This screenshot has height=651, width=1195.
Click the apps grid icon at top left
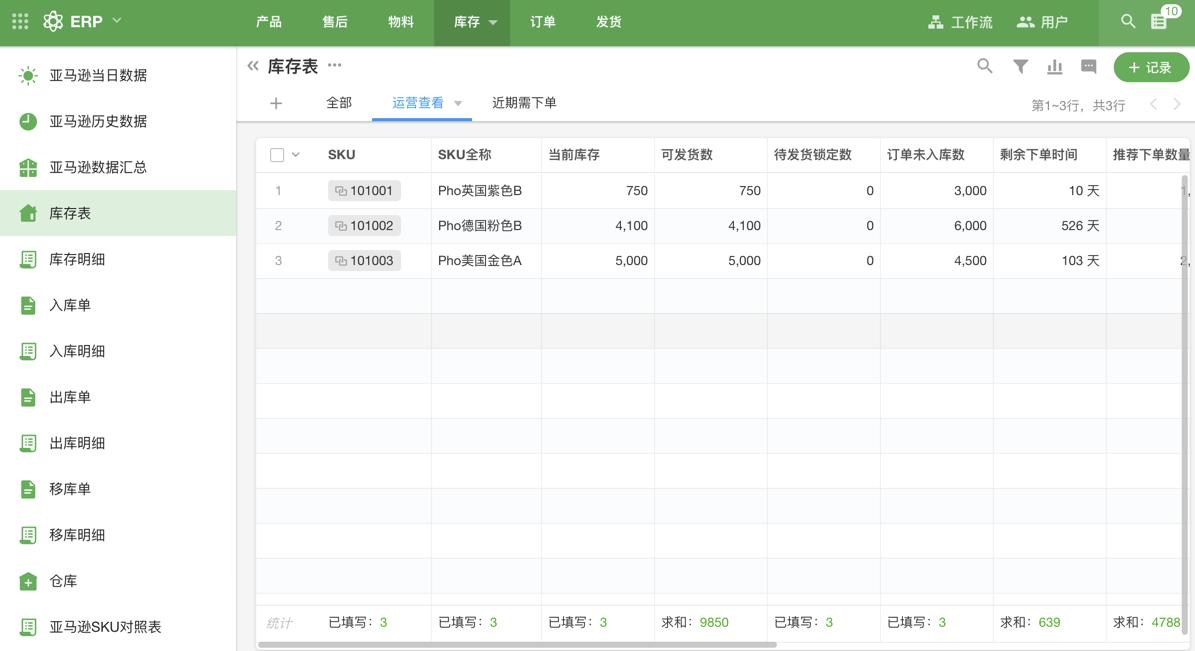pyautogui.click(x=19, y=20)
